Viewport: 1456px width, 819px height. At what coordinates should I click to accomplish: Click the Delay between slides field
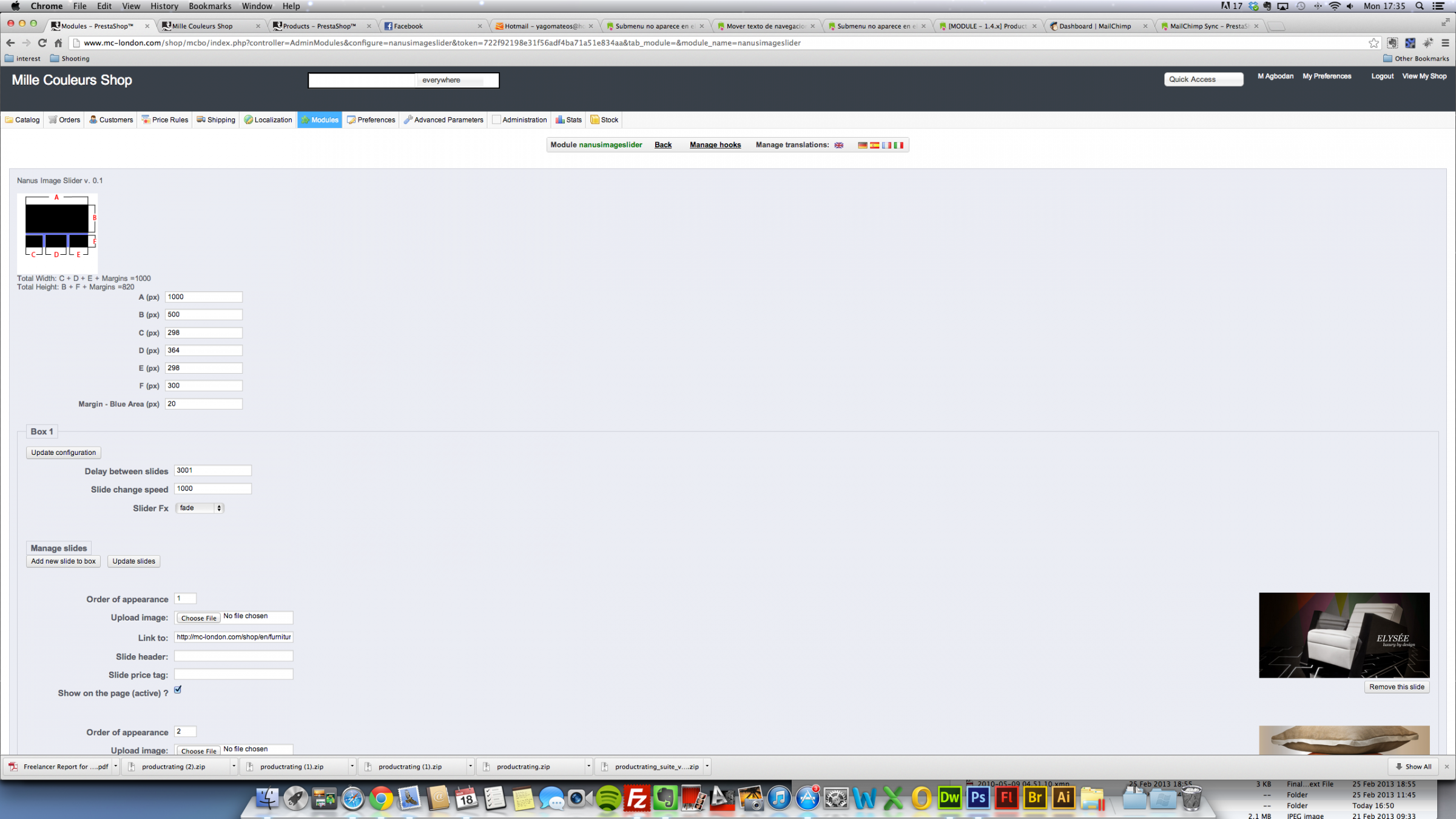pyautogui.click(x=212, y=470)
